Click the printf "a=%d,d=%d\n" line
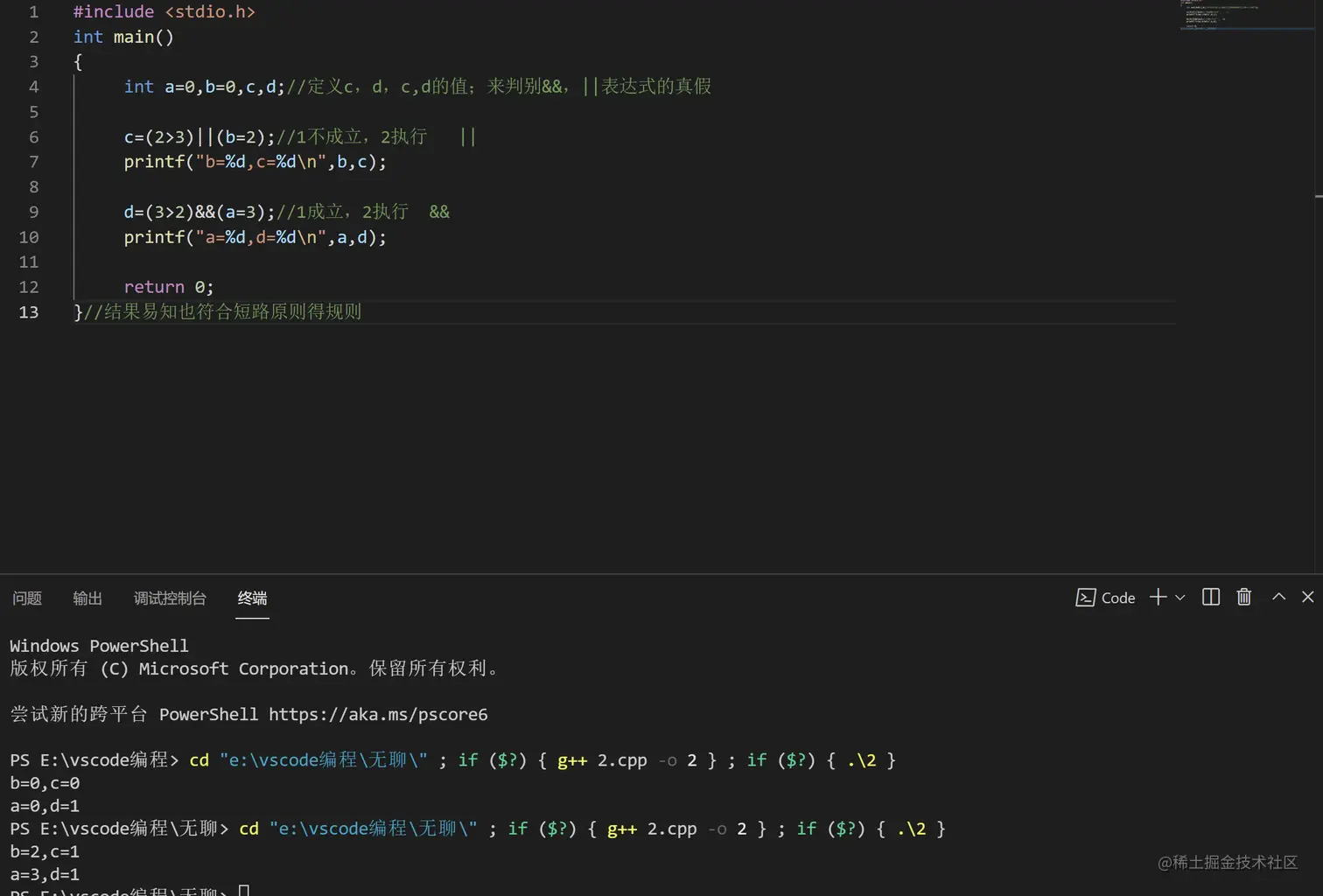Viewport: 1323px width, 896px height. 255,237
